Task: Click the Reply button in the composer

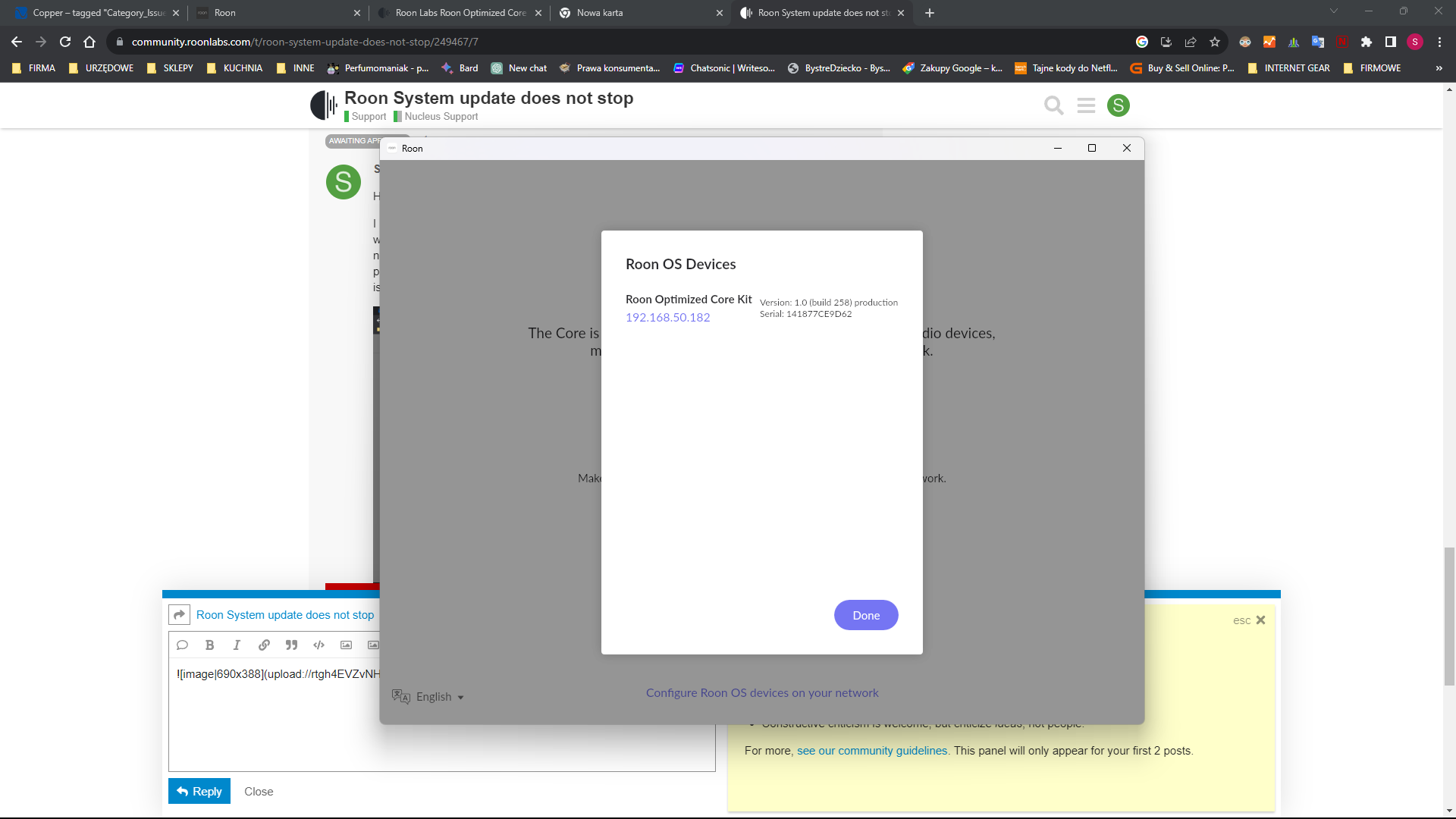Action: [199, 791]
